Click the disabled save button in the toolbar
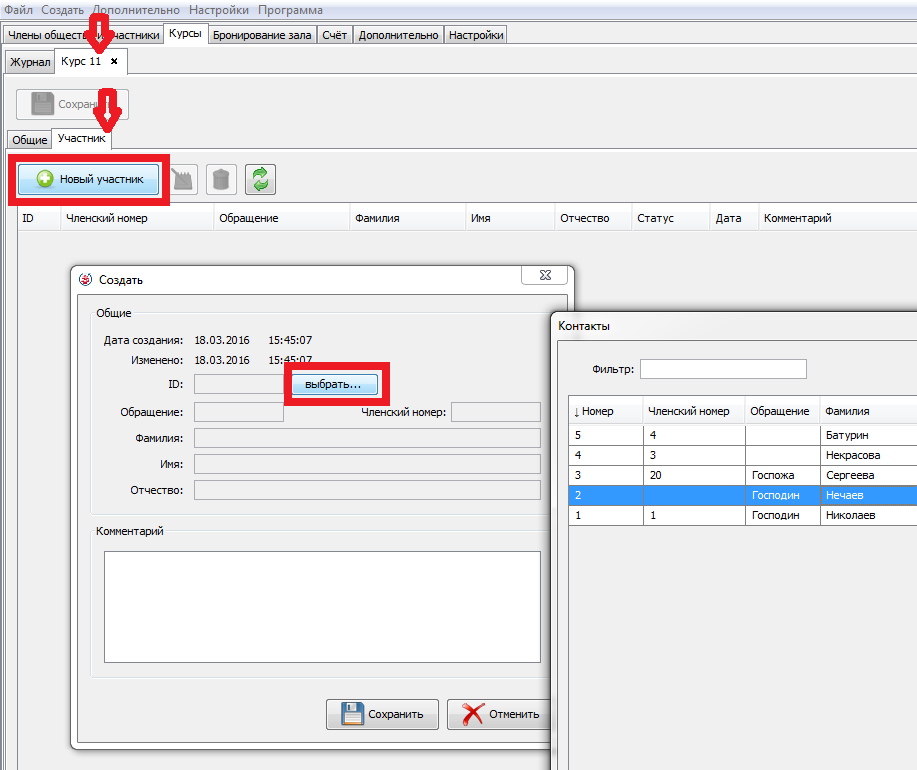917x770 pixels. (73, 104)
